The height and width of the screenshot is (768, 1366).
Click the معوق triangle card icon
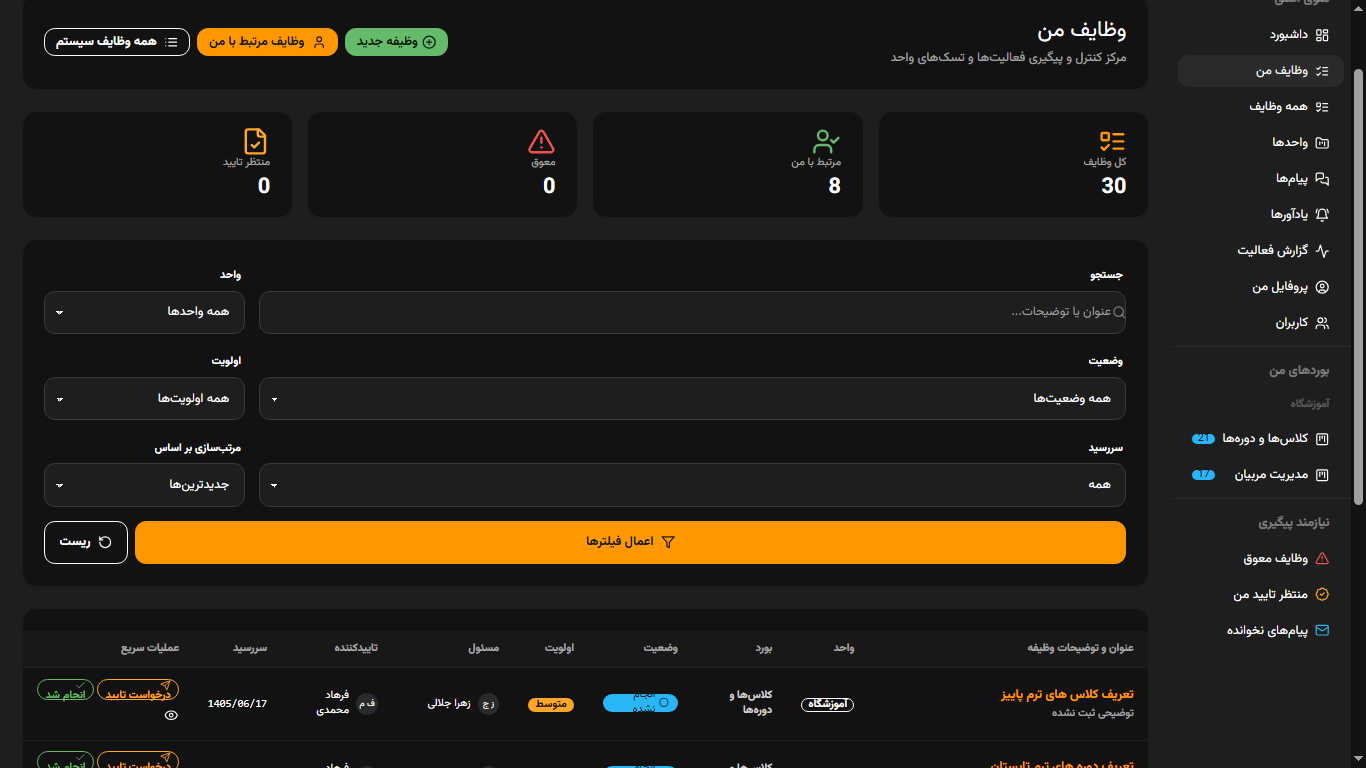(541, 141)
